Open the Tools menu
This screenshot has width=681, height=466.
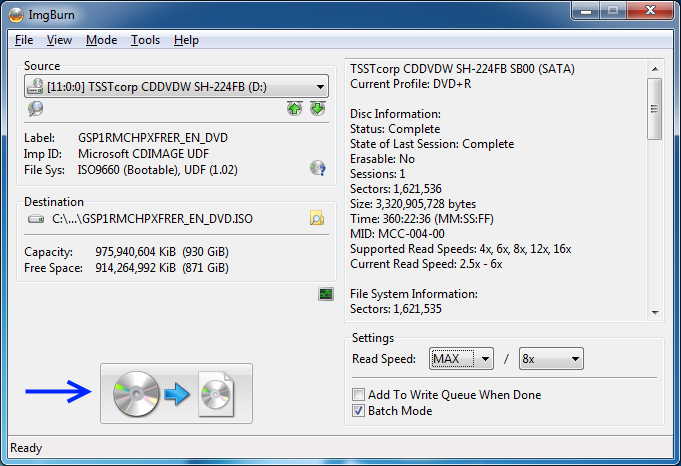[x=145, y=40]
